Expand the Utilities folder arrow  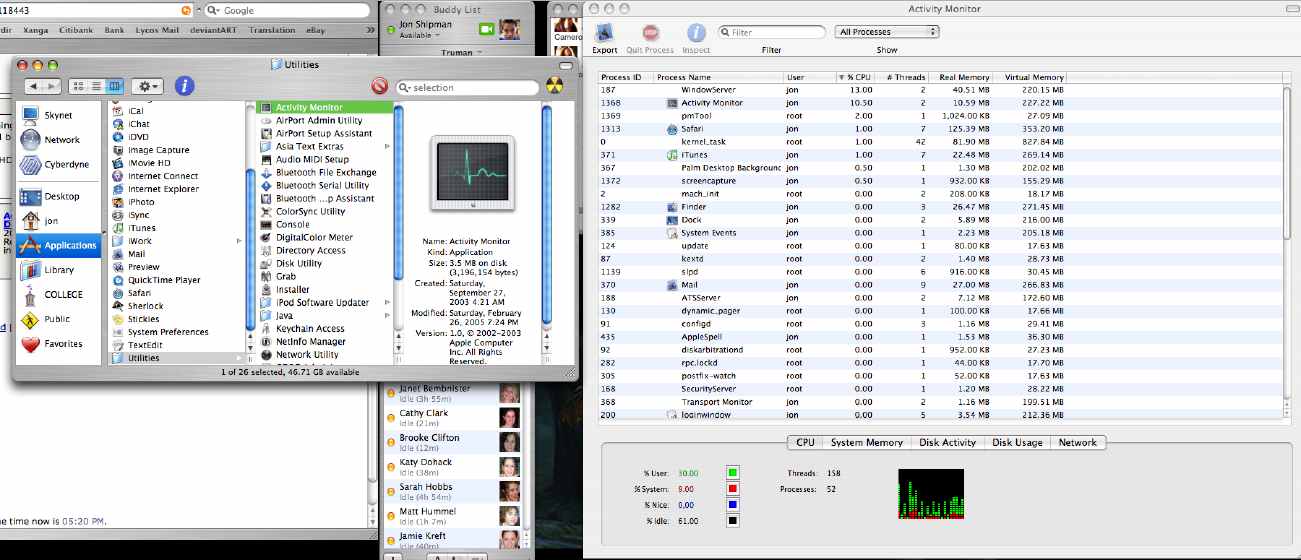coord(238,358)
